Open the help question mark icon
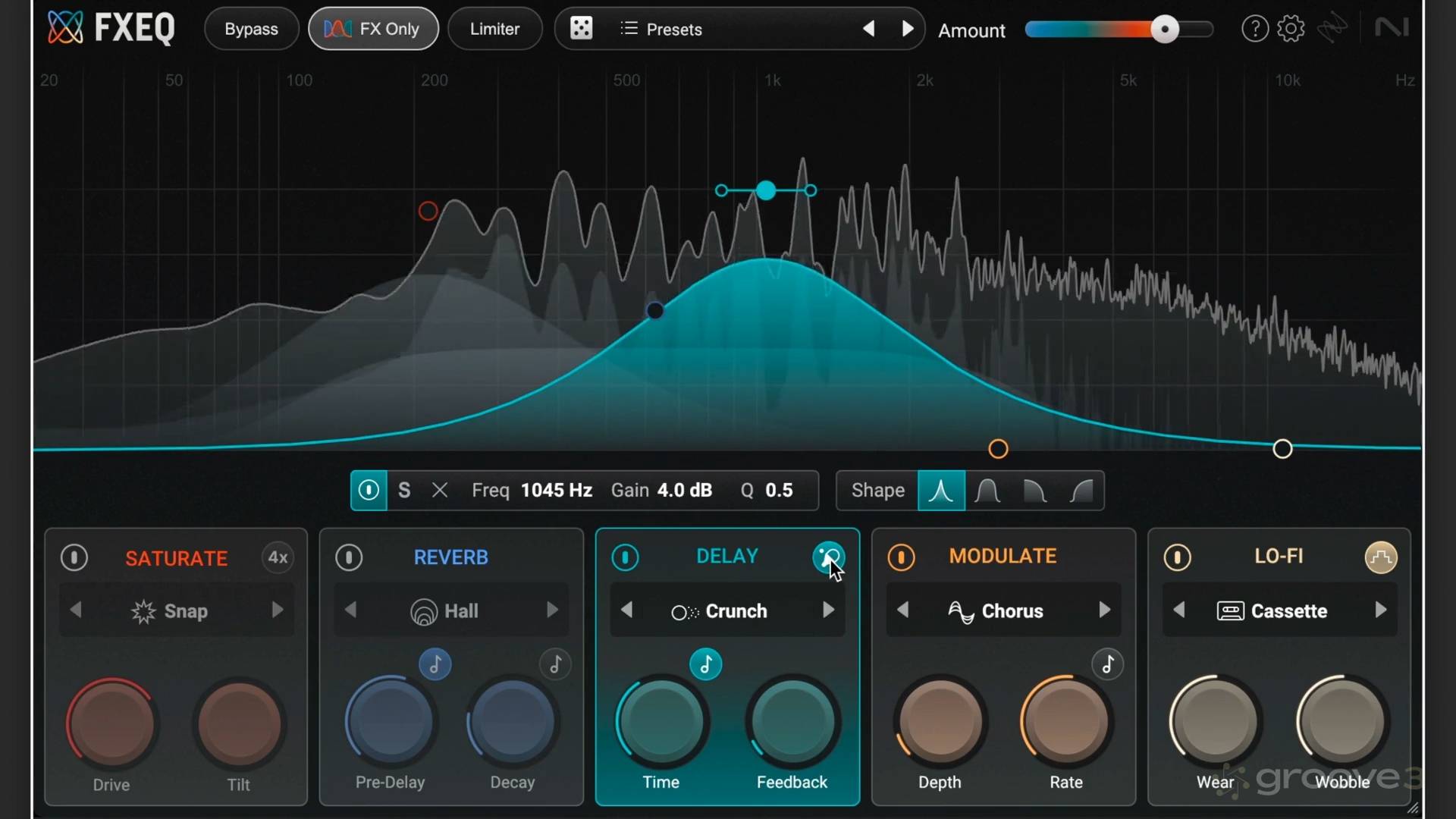This screenshot has height=819, width=1456. 1254,29
